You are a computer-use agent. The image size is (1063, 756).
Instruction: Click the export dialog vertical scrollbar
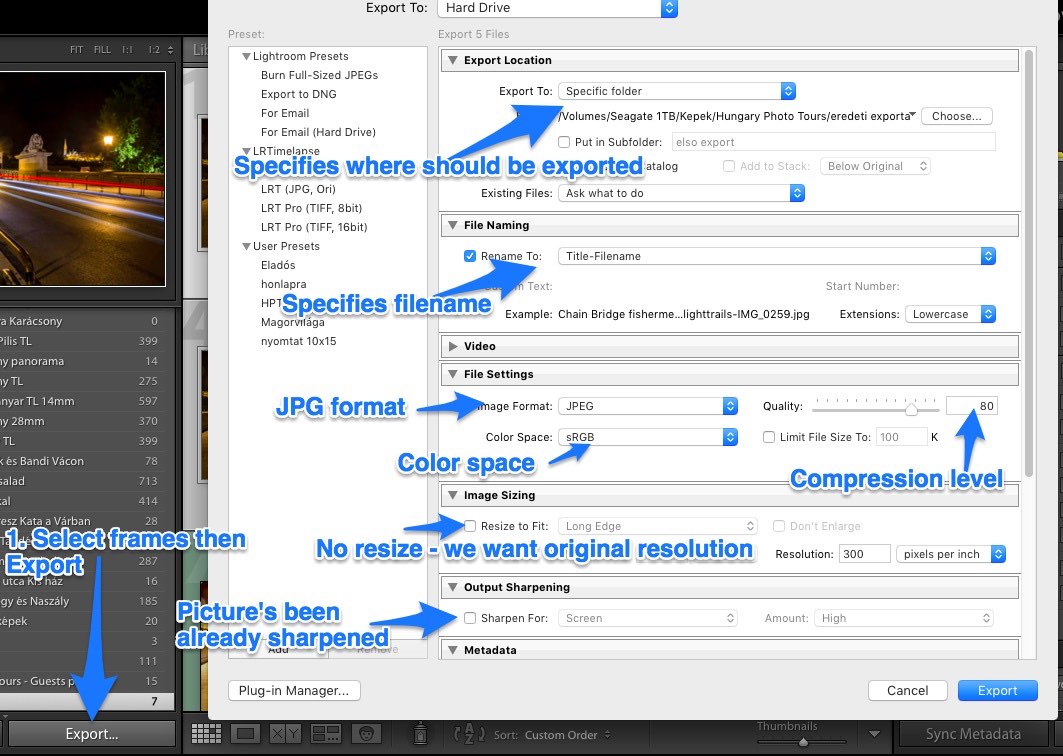[x=1030, y=262]
